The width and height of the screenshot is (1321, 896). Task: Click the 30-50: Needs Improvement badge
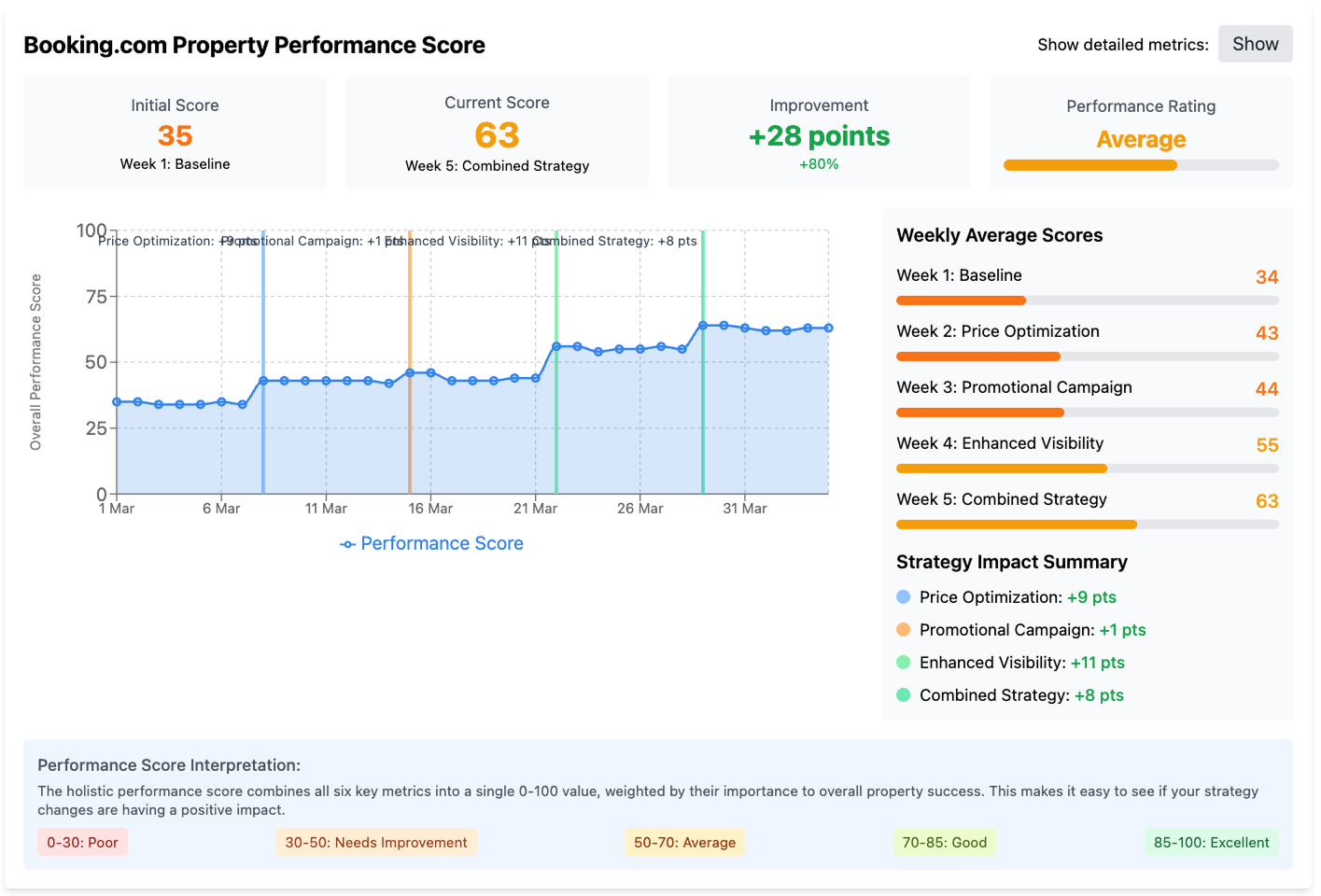point(376,842)
